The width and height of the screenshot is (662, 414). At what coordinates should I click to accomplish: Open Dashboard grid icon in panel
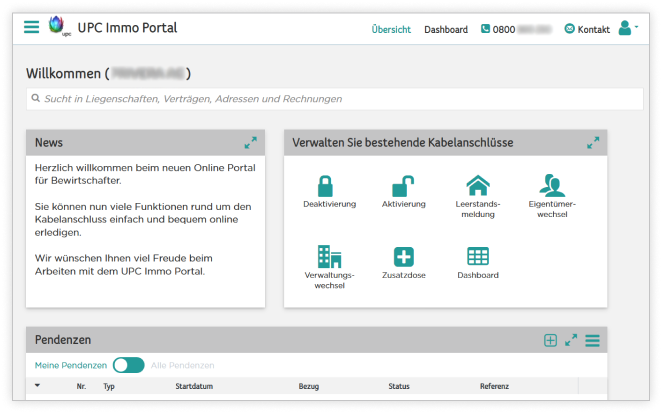tap(478, 256)
